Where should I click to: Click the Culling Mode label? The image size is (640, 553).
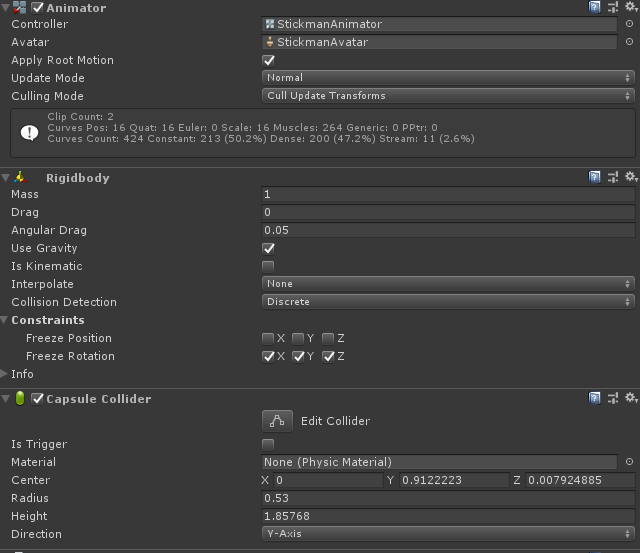[x=47, y=96]
